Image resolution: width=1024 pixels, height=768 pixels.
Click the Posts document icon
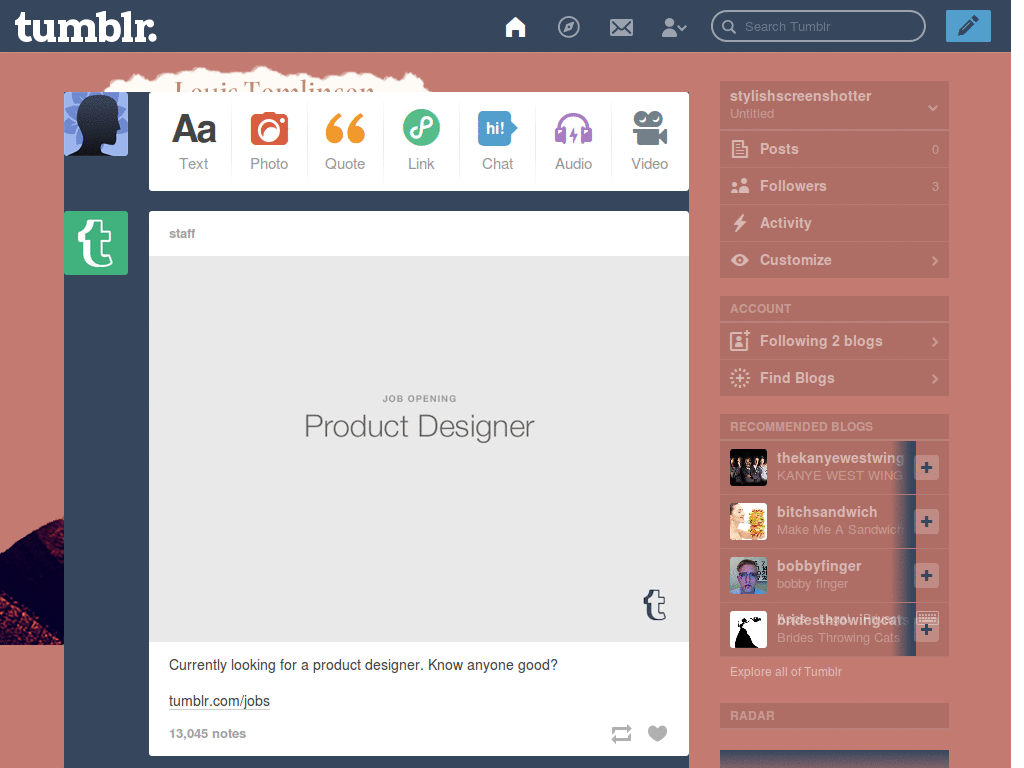coord(739,149)
